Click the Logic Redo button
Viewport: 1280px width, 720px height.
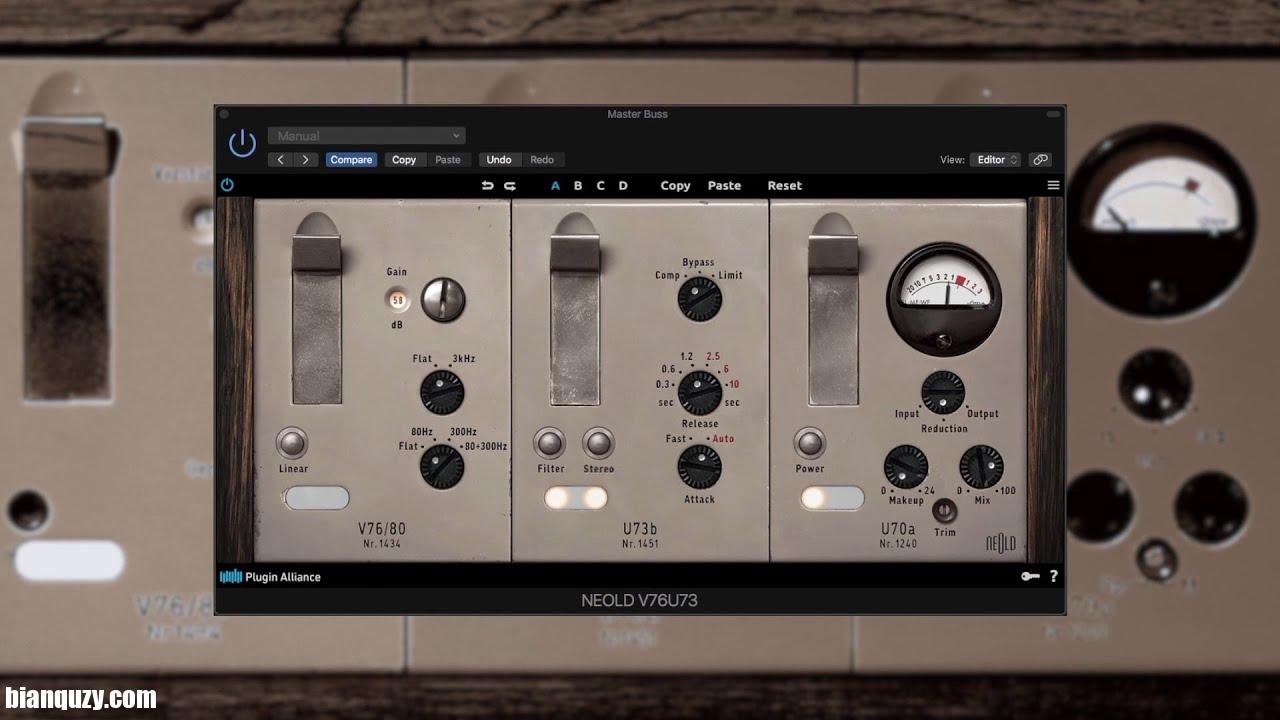542,160
